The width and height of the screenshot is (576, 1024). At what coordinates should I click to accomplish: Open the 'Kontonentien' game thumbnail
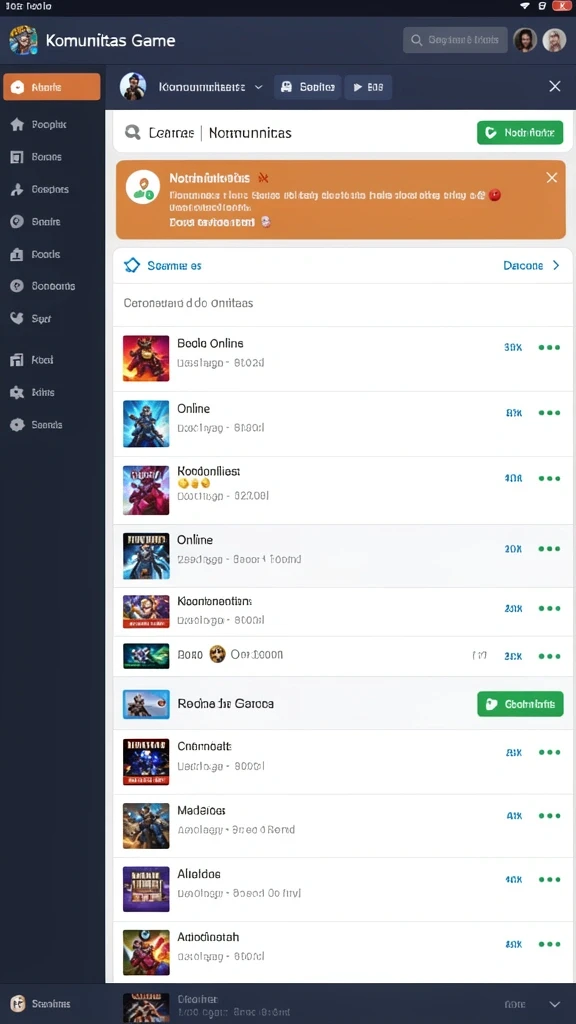(x=146, y=611)
